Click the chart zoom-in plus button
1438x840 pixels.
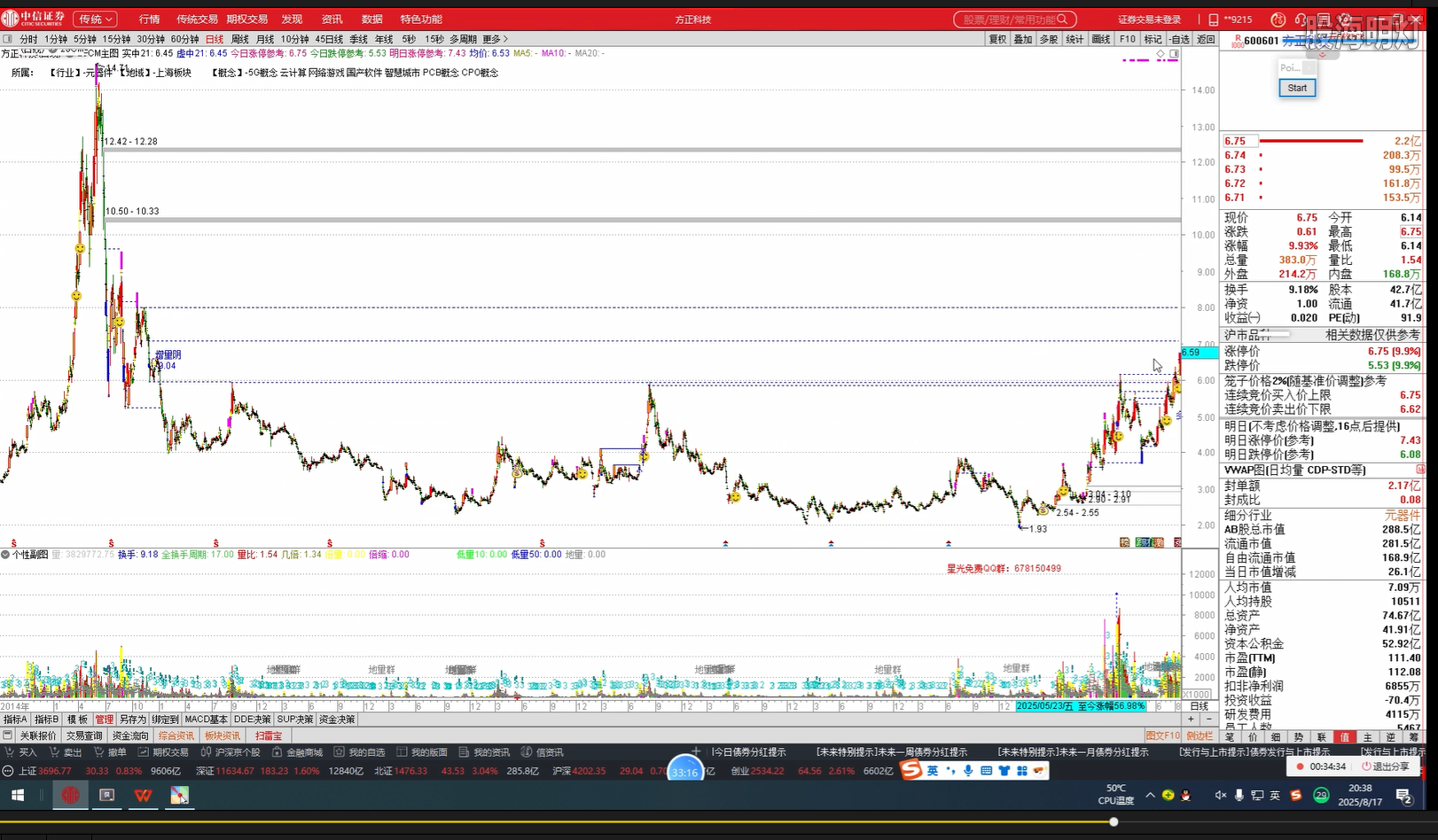point(1191,719)
